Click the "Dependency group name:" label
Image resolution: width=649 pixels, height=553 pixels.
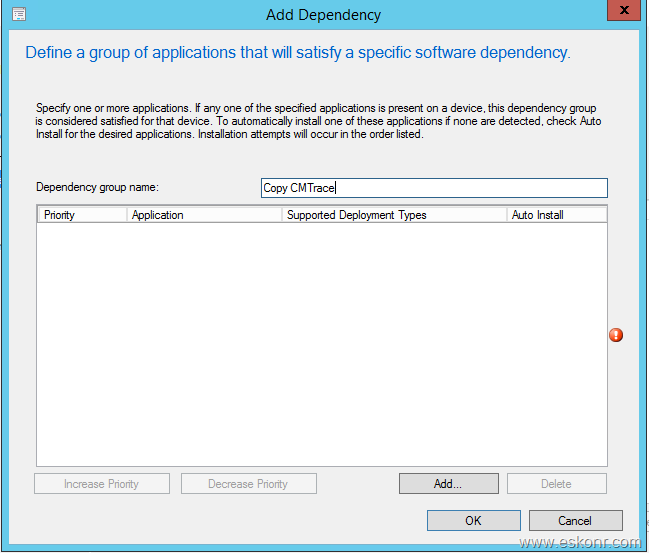(97, 187)
